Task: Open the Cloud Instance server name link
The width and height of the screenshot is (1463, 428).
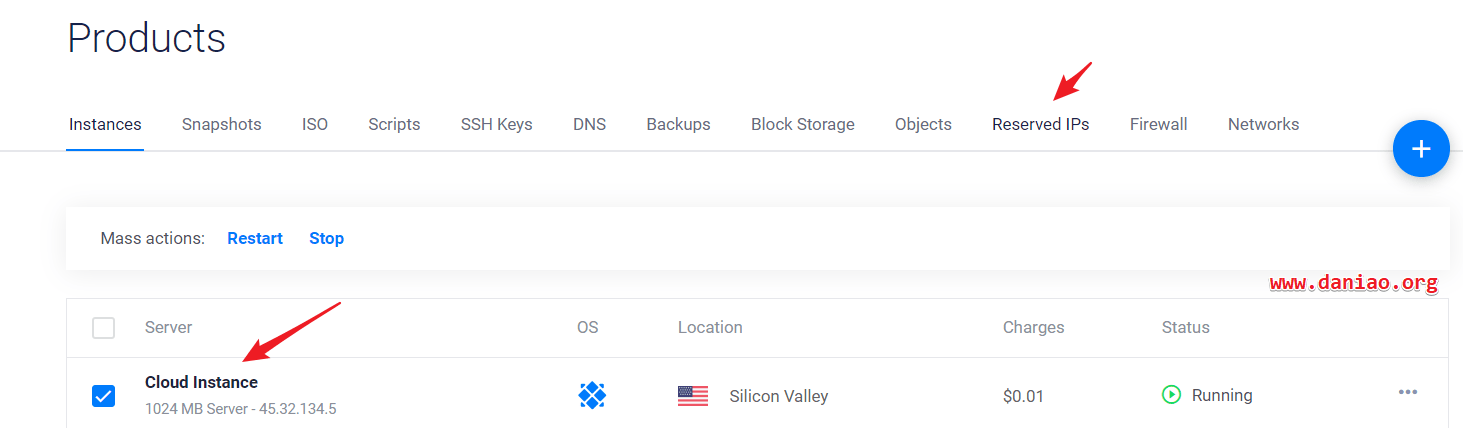Action: pyautogui.click(x=201, y=382)
